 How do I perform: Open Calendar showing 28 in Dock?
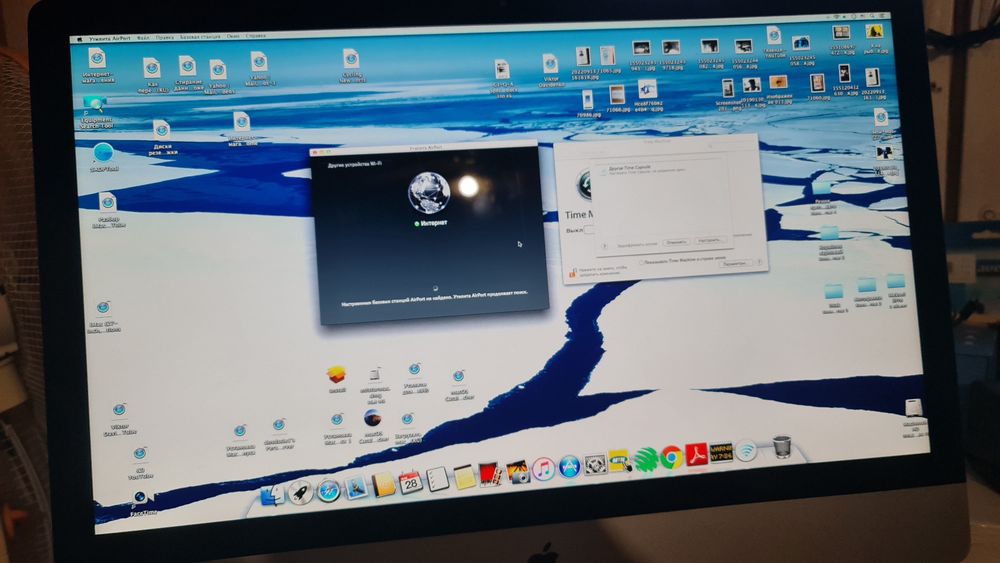click(x=410, y=482)
